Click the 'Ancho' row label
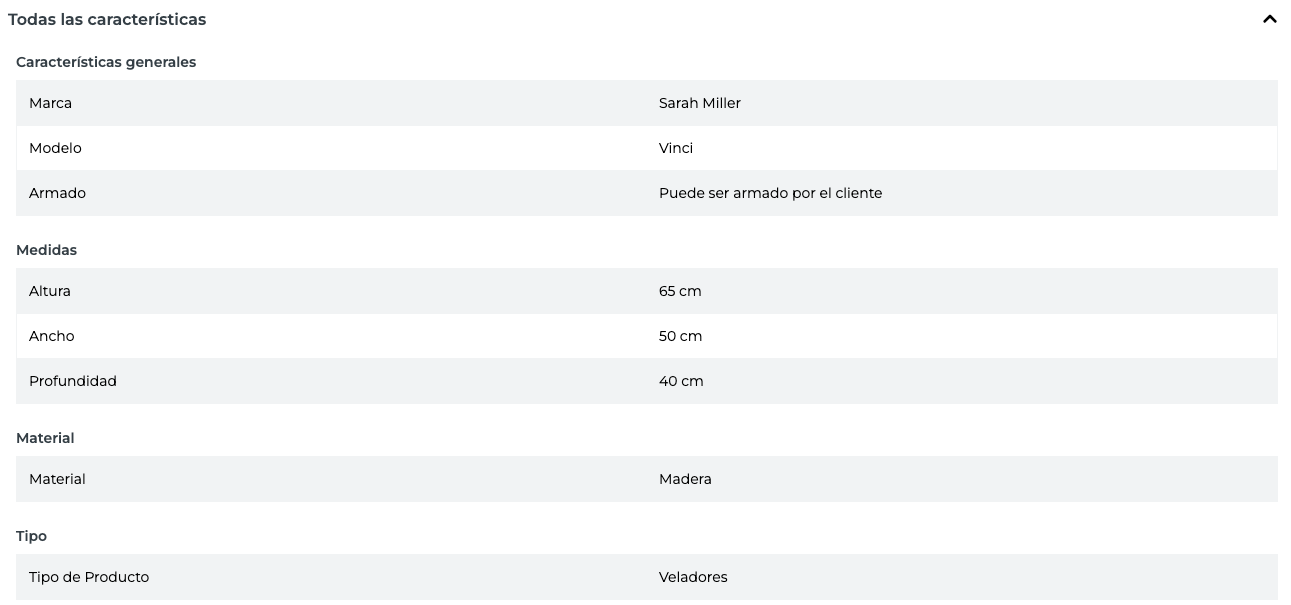 click(x=52, y=336)
